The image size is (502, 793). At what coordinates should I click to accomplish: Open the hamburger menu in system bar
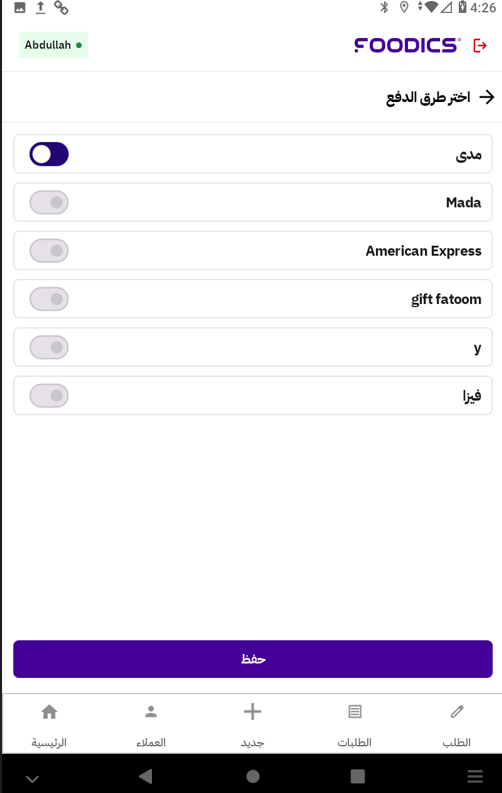475,776
